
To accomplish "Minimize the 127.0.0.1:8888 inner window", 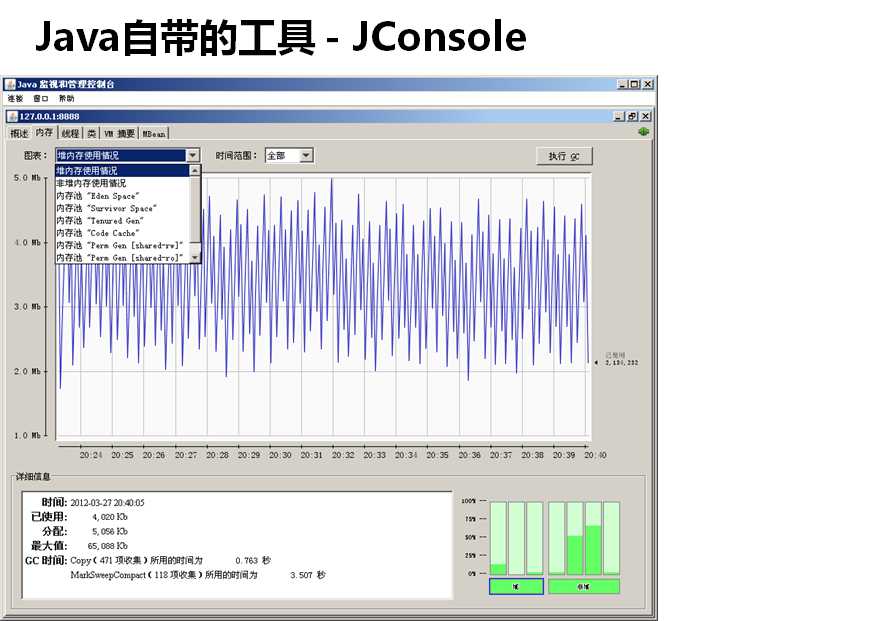I will click(619, 117).
